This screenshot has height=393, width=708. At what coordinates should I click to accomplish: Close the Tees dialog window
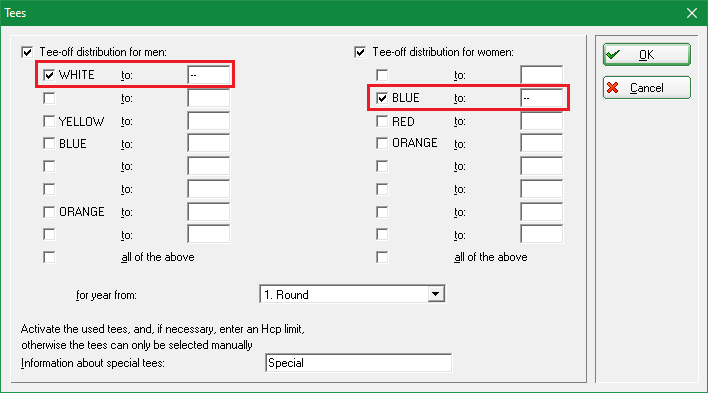tap(692, 13)
